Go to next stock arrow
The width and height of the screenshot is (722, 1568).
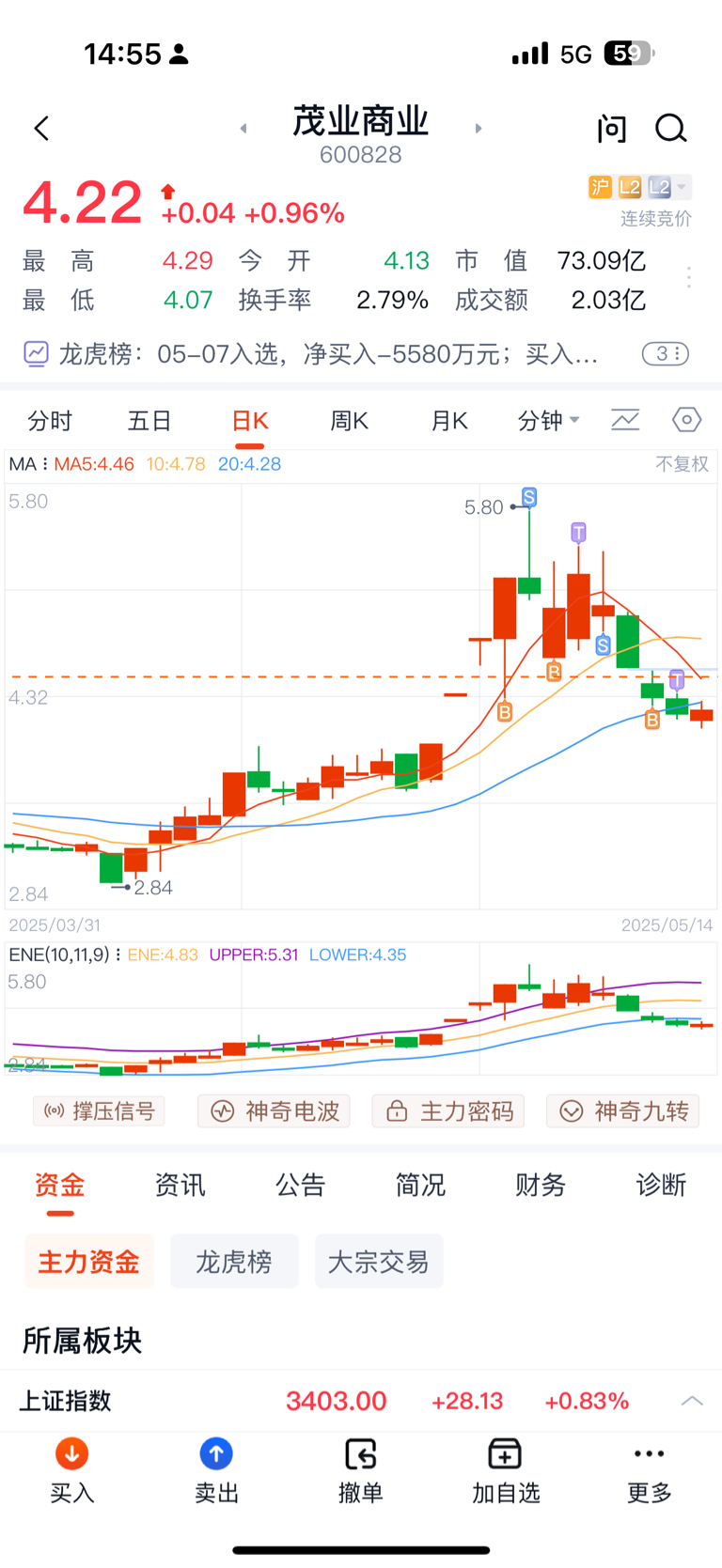[479, 129]
